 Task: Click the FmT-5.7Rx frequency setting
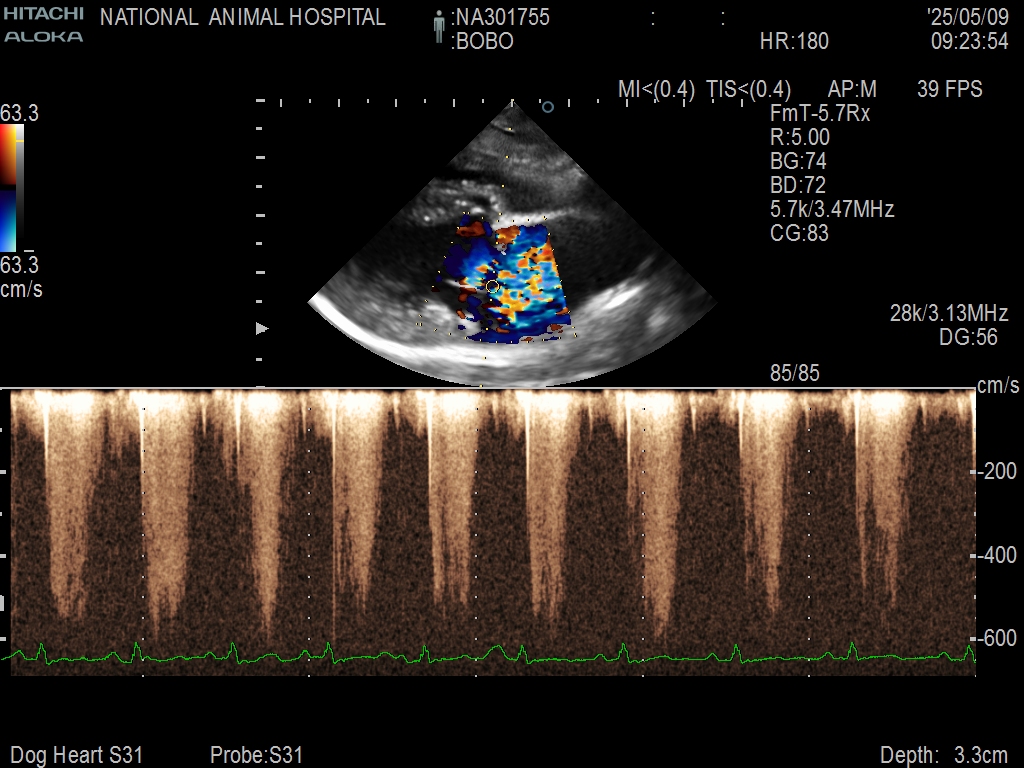coord(820,114)
